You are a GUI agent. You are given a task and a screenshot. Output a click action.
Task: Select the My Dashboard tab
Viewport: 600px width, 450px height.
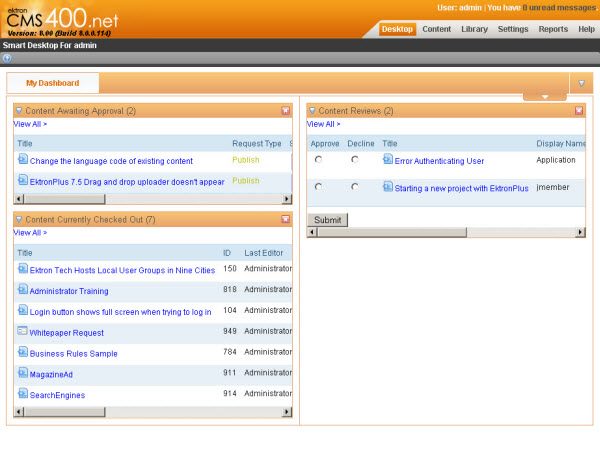pyautogui.click(x=52, y=83)
